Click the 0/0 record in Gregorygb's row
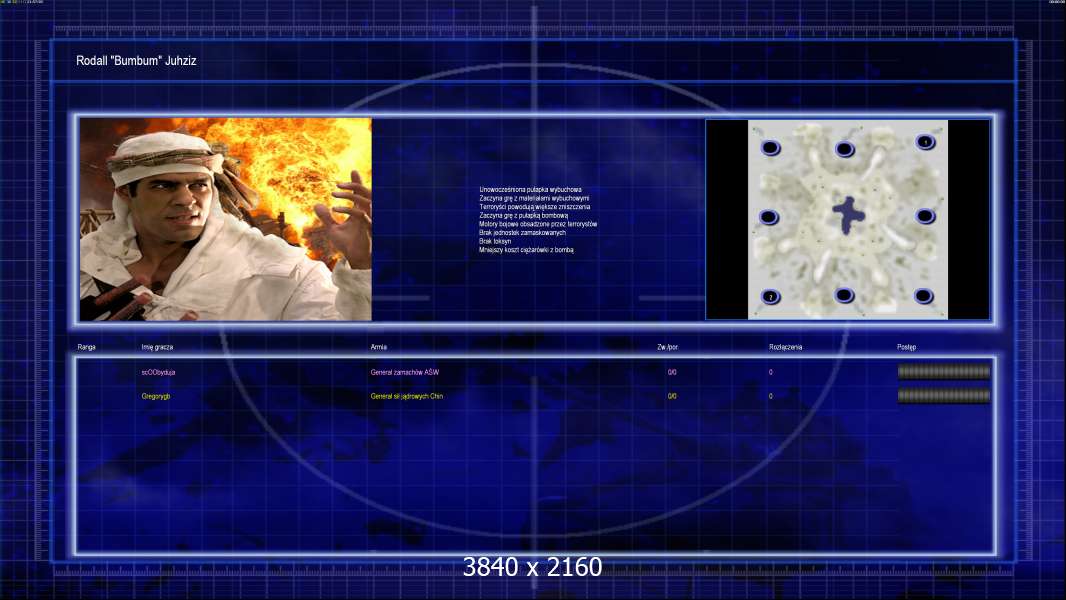 point(672,396)
